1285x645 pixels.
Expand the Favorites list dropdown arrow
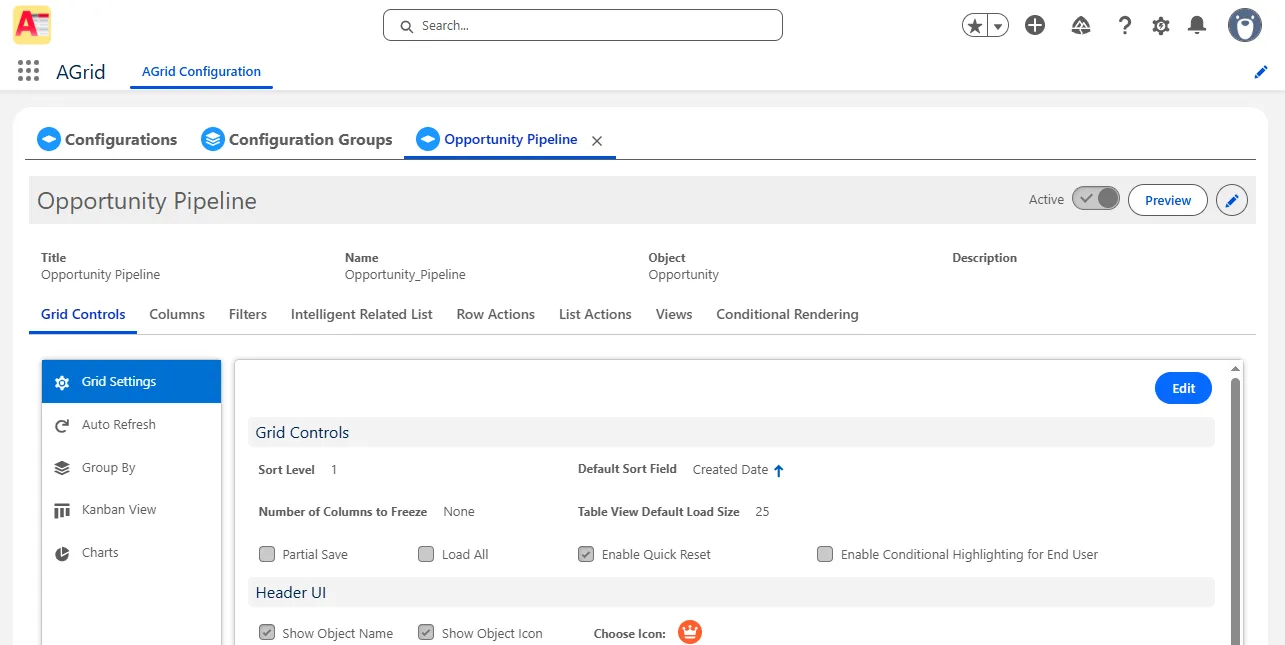[998, 26]
